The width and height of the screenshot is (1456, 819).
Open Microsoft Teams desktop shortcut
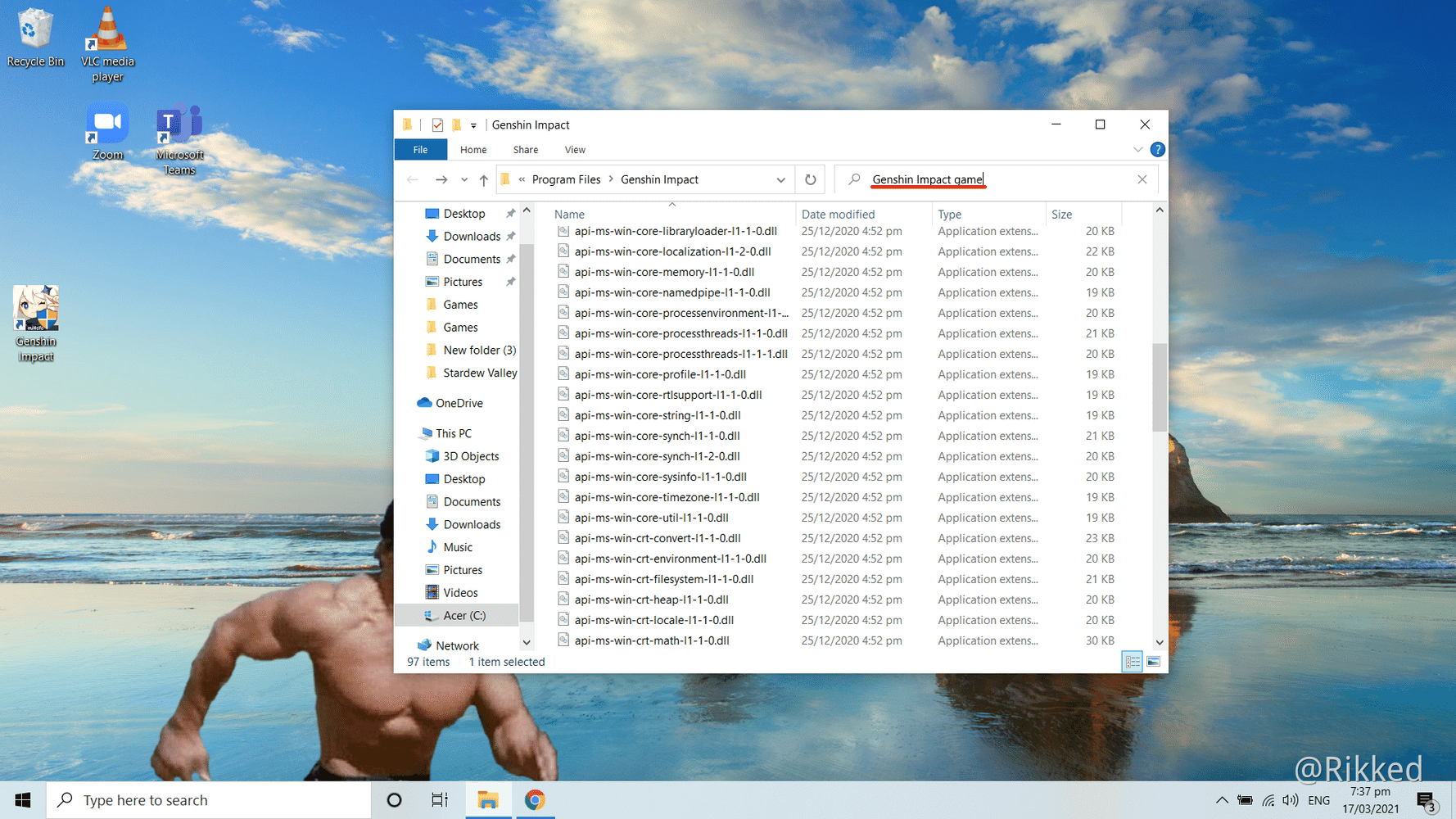coord(179,140)
